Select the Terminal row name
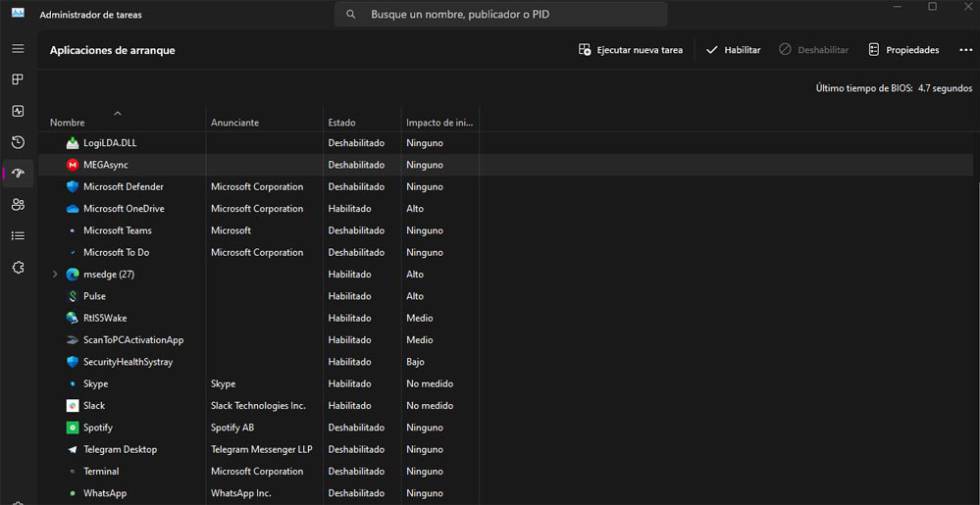The width and height of the screenshot is (980, 505). point(101,471)
